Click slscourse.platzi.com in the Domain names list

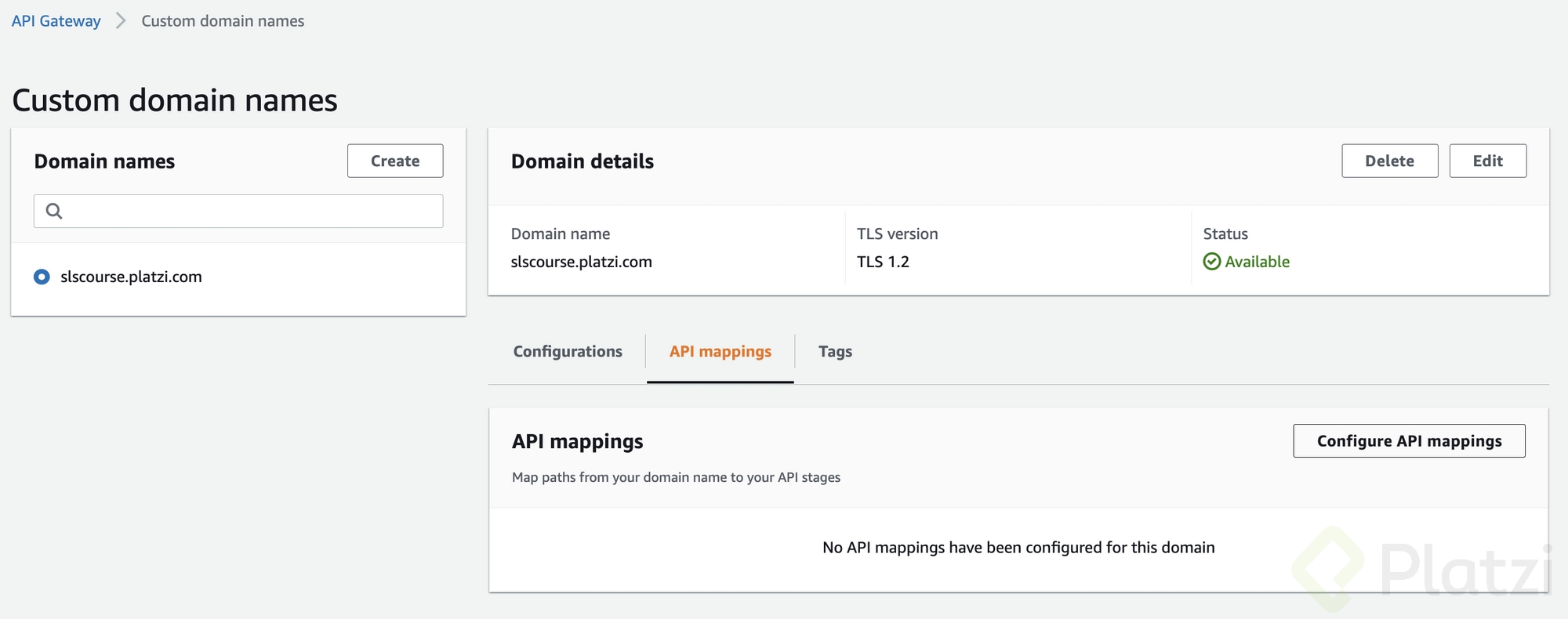[131, 277]
